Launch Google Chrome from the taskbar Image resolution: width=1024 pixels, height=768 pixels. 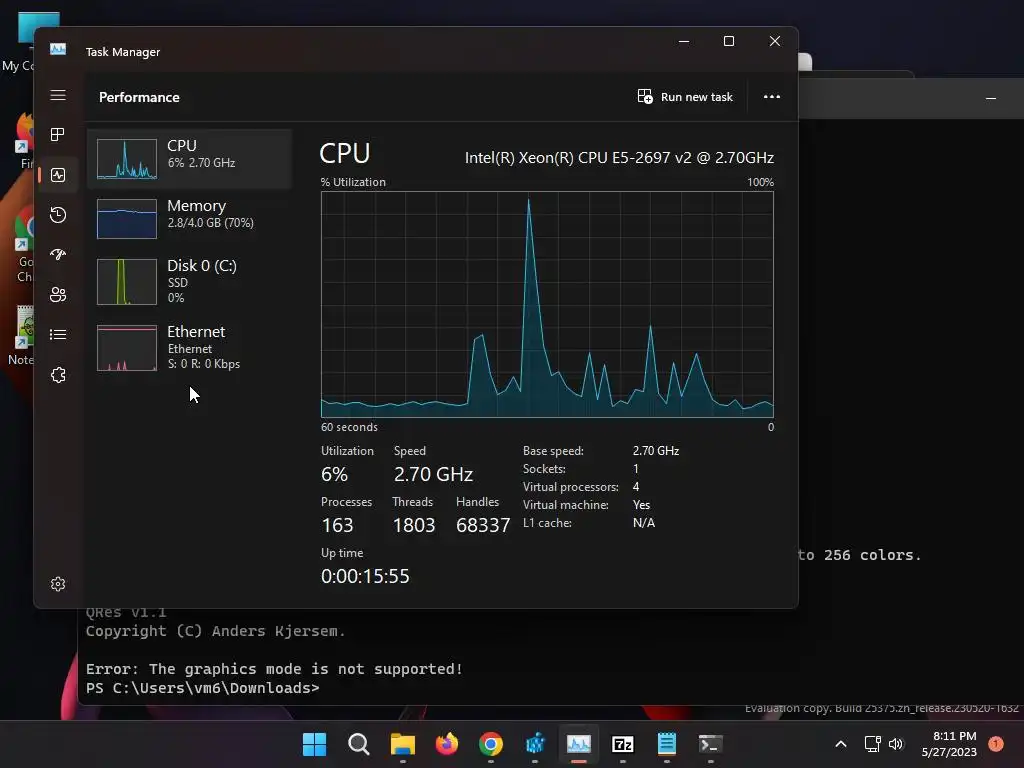[491, 744]
